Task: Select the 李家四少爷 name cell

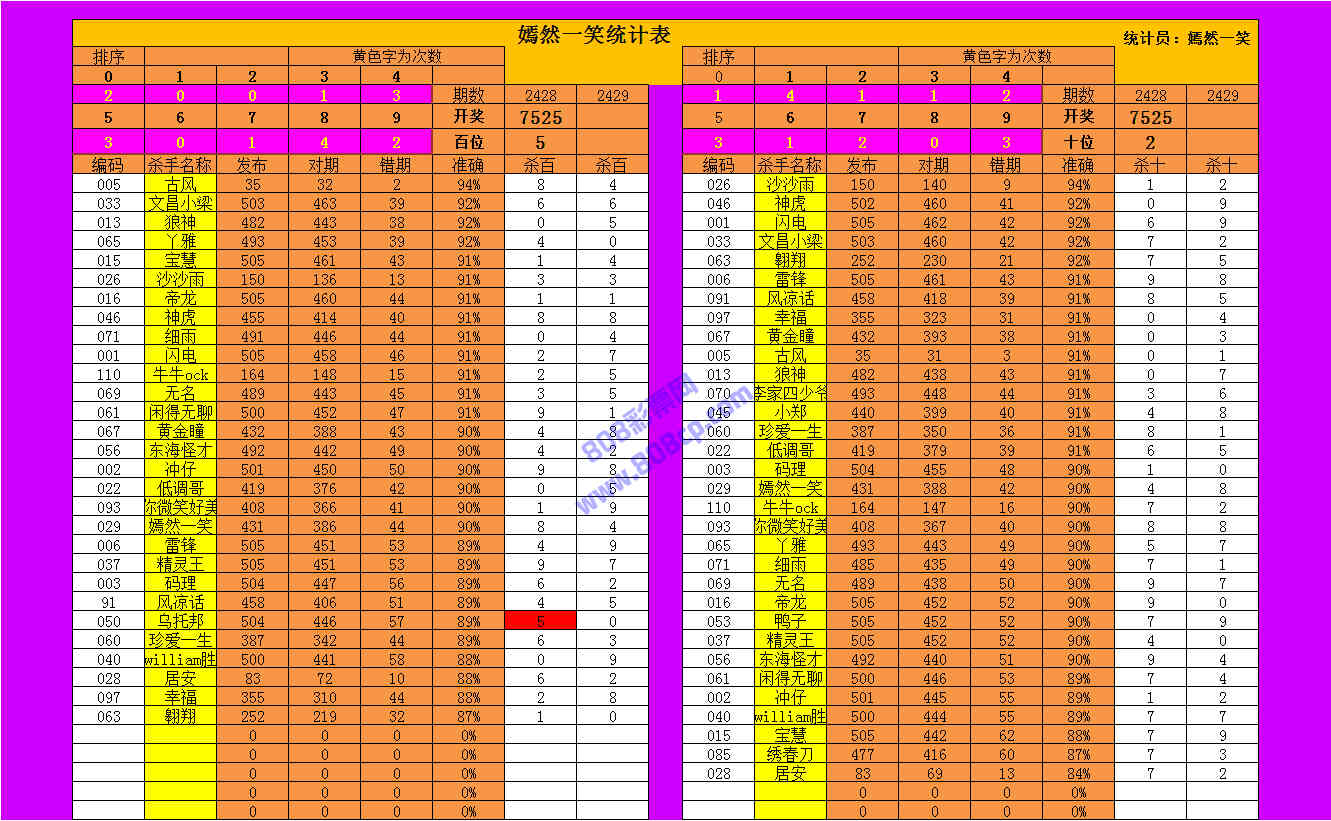Action: [790, 393]
